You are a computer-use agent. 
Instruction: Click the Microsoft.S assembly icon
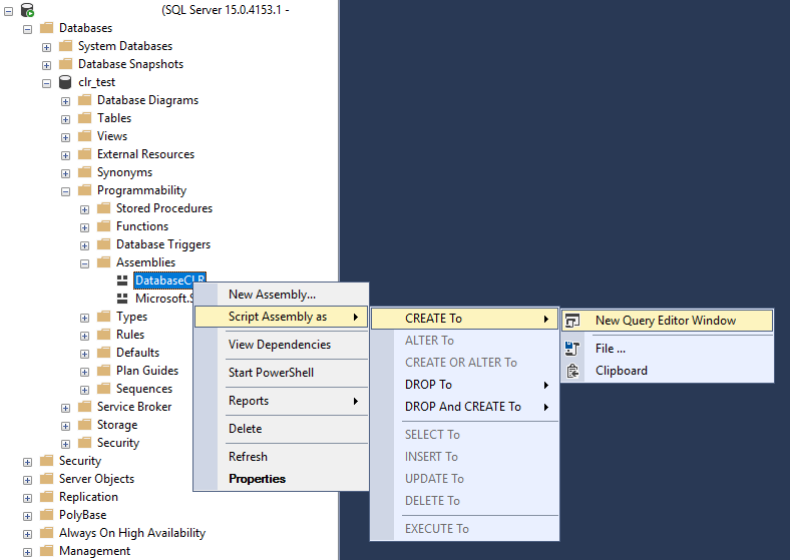tap(122, 298)
